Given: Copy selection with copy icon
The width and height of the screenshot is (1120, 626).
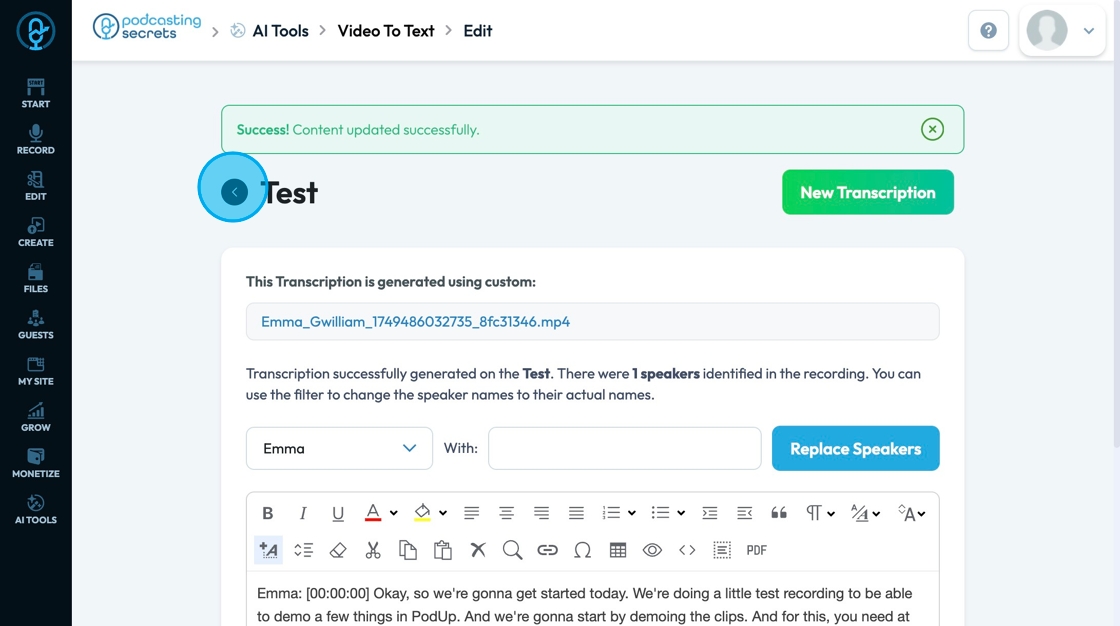Looking at the screenshot, I should 408,550.
